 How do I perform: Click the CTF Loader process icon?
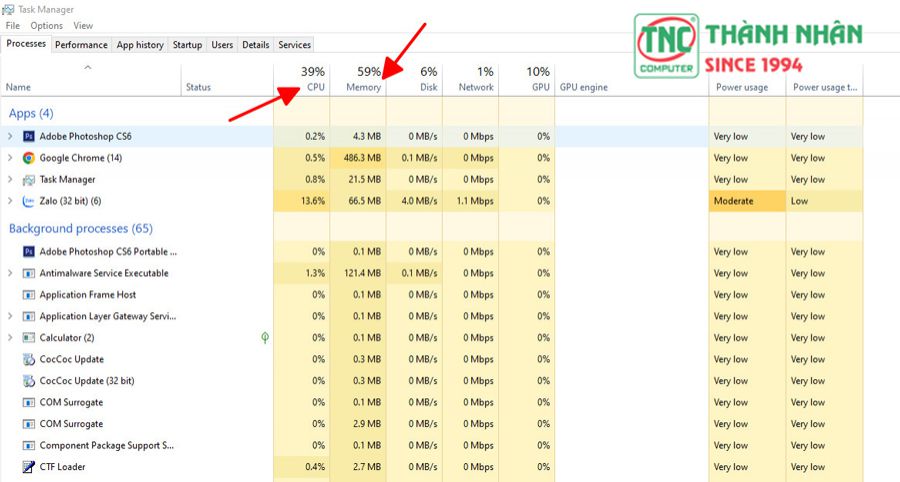tap(29, 467)
